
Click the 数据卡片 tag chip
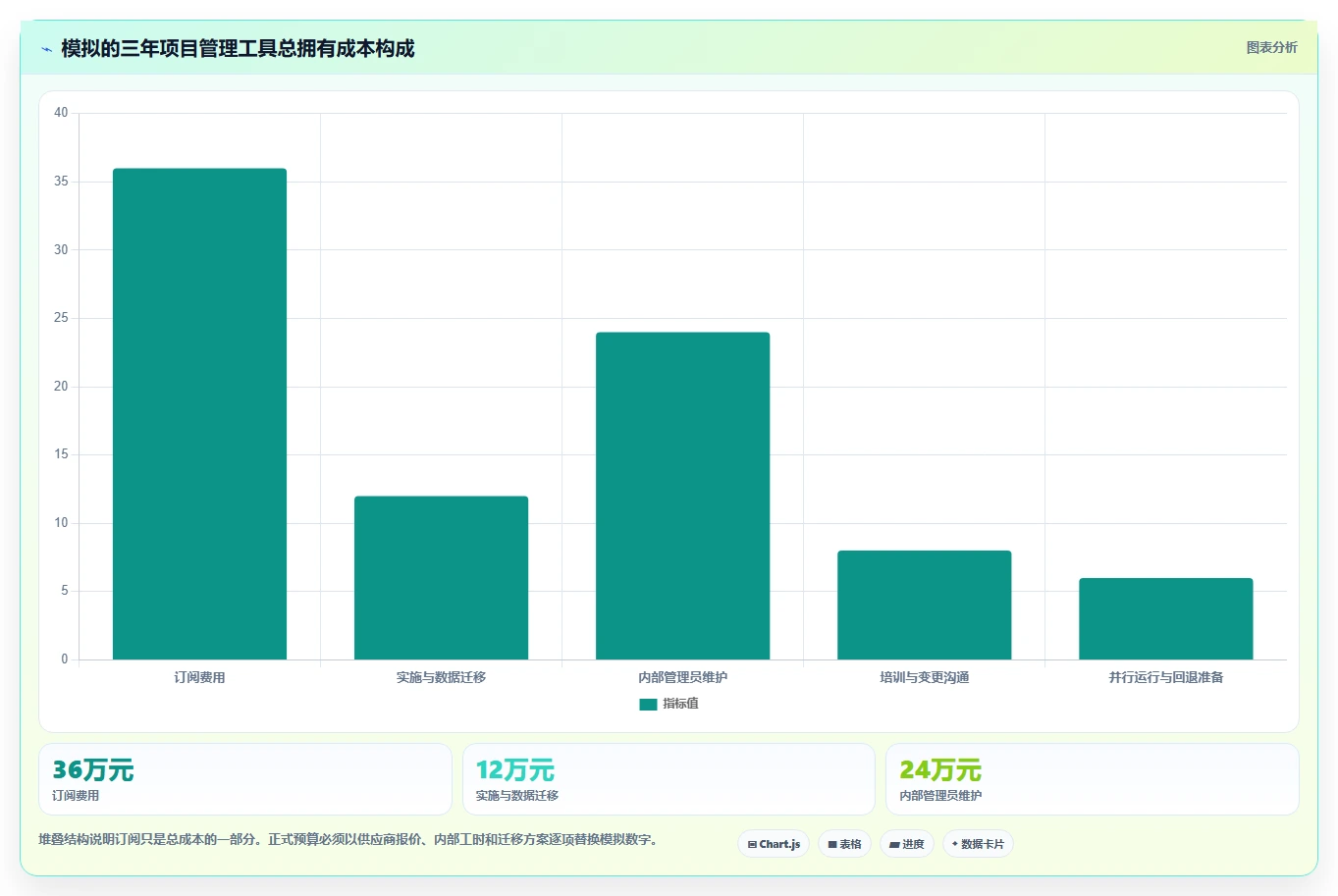click(x=978, y=844)
